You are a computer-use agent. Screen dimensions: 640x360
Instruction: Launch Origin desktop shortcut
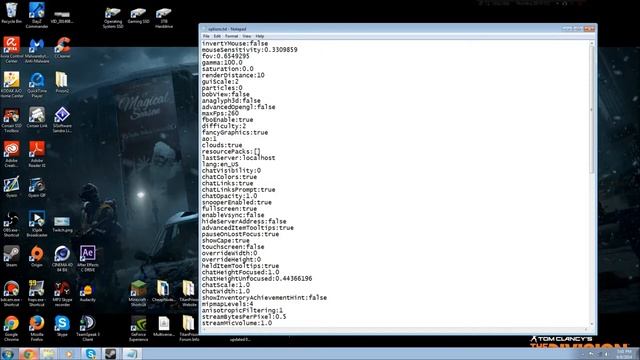pos(37,256)
